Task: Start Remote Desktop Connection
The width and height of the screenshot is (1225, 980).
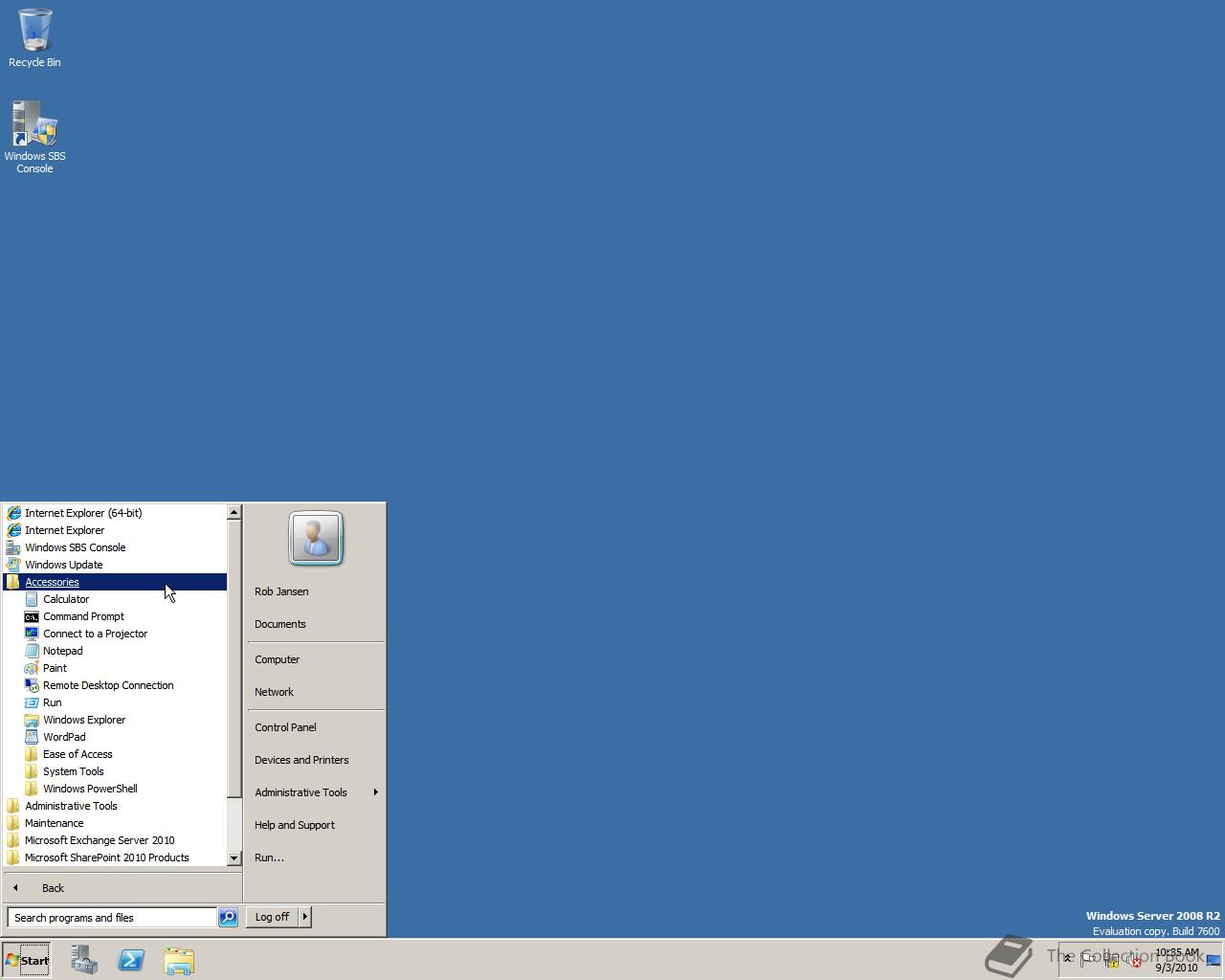Action: coord(115,685)
